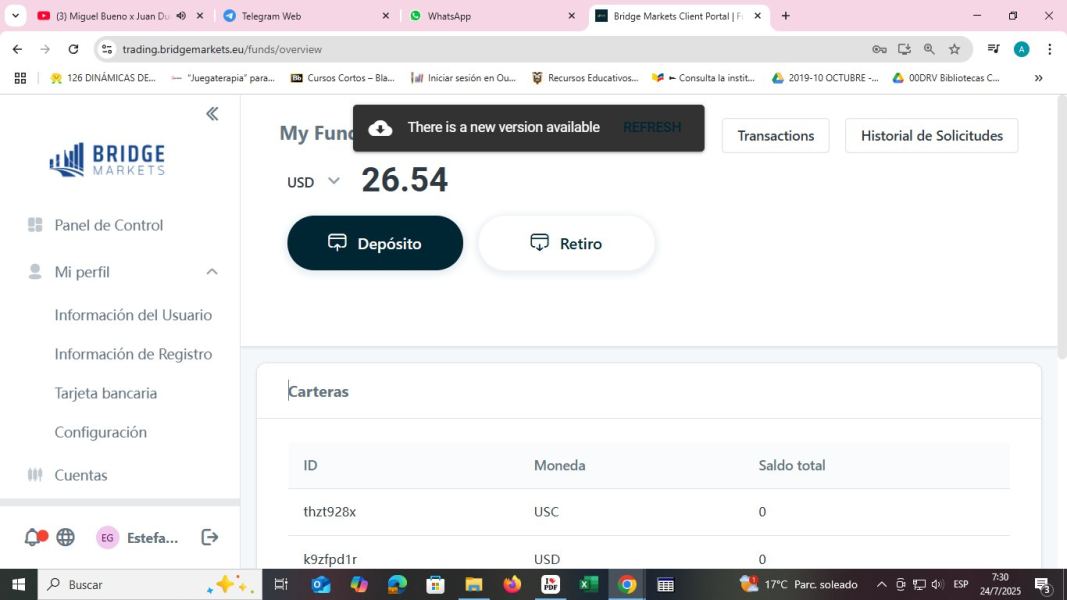Open Información de Registro
The image size is (1067, 600).
point(133,354)
